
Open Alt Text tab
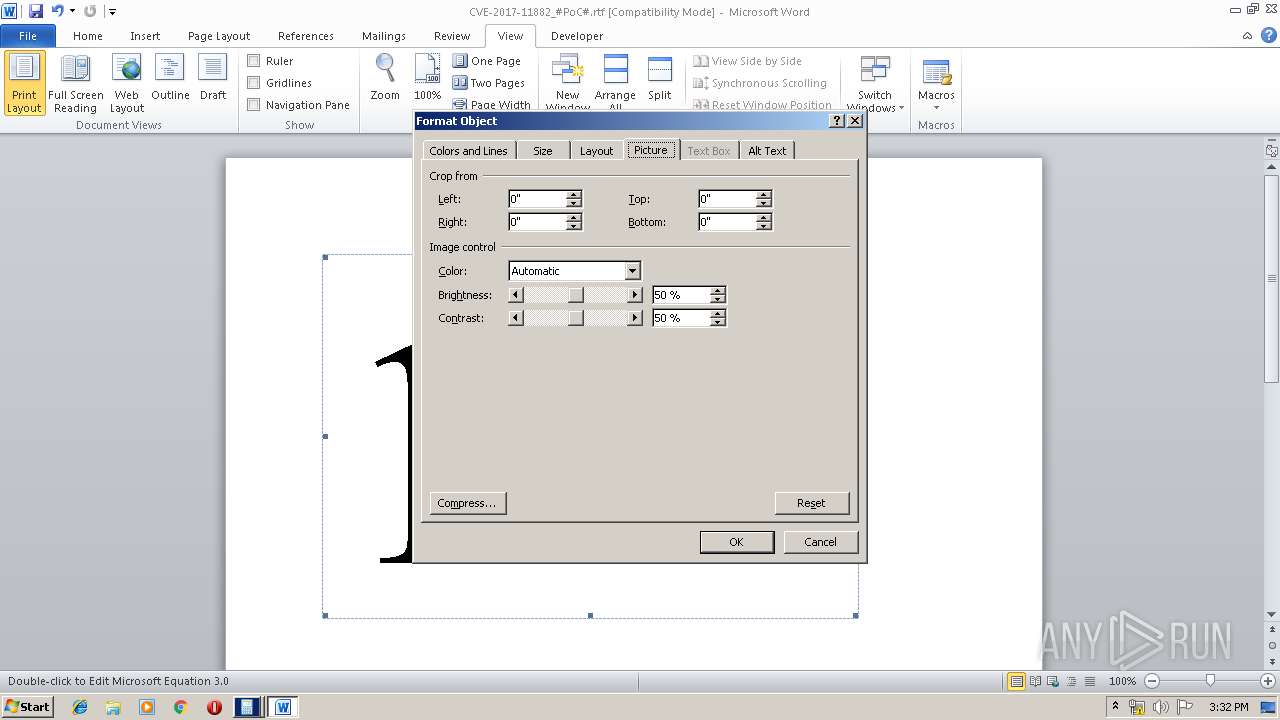pyautogui.click(x=768, y=150)
